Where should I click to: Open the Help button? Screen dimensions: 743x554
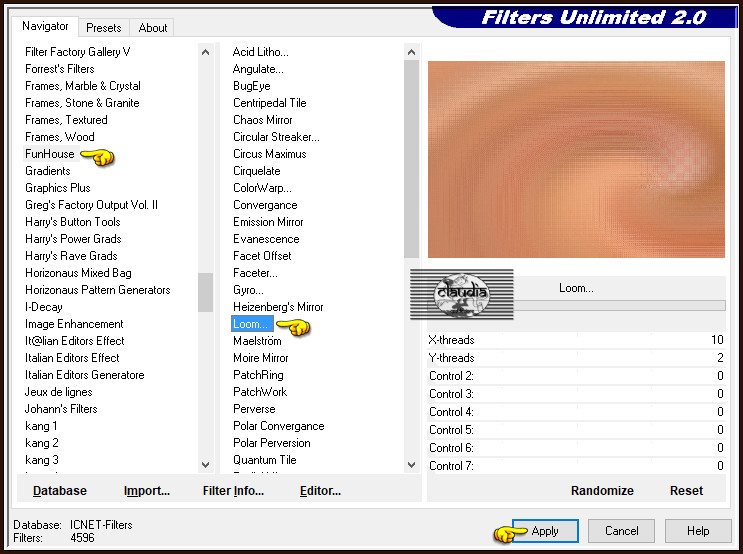tap(698, 531)
